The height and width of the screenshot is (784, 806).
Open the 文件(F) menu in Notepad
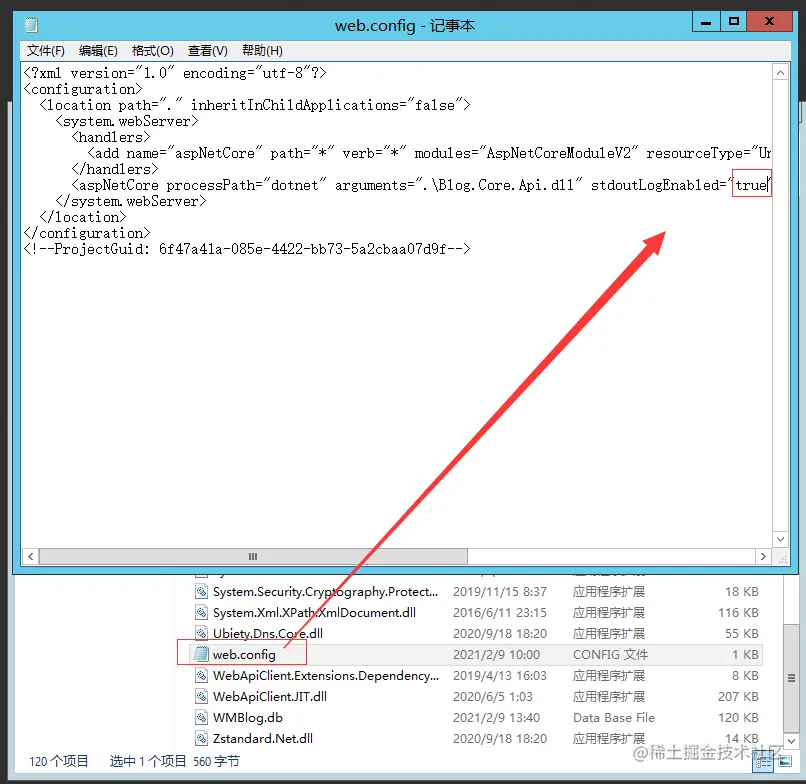click(x=46, y=51)
